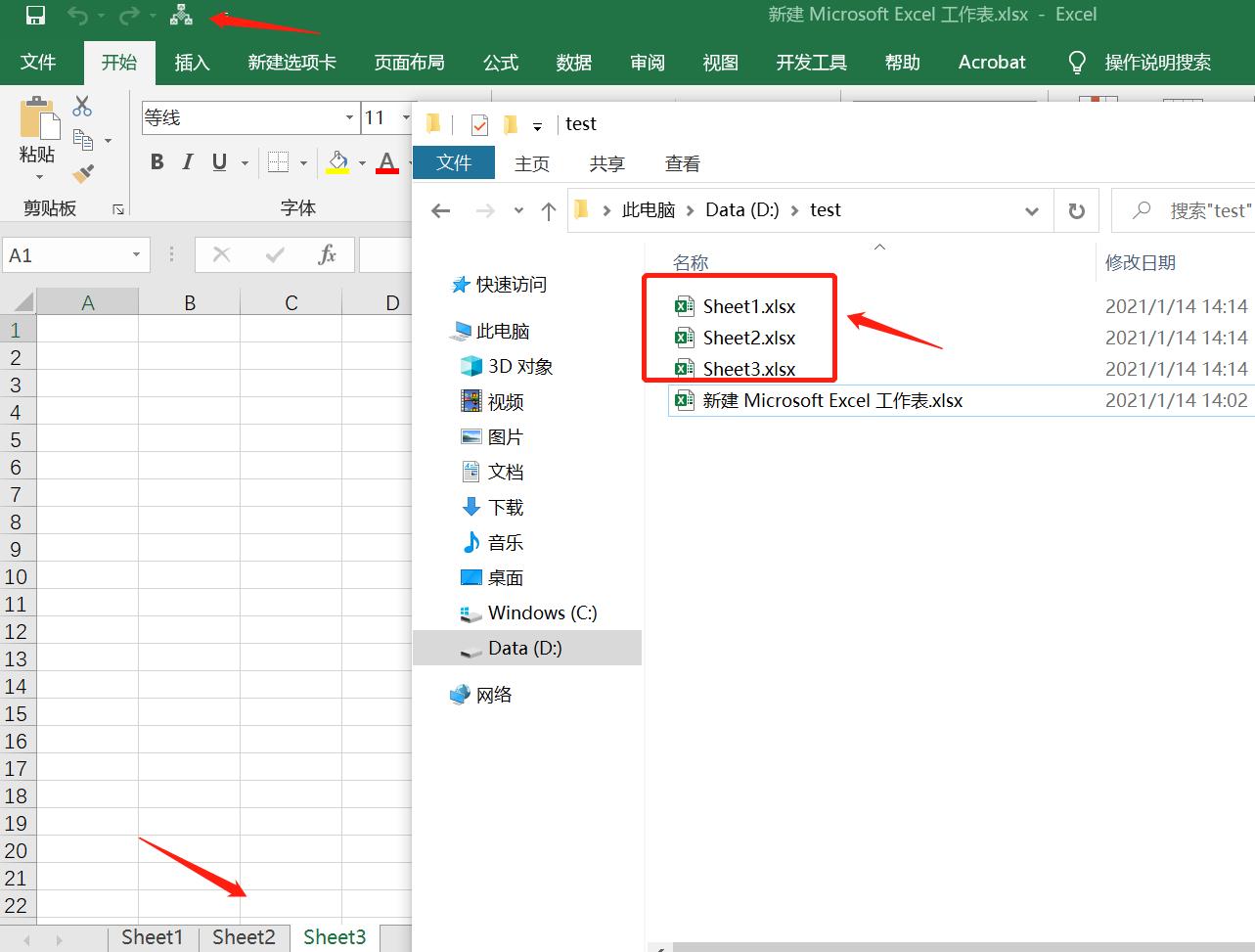Open the Explorer 主页 tab
This screenshot has width=1255, height=952.
tap(532, 163)
